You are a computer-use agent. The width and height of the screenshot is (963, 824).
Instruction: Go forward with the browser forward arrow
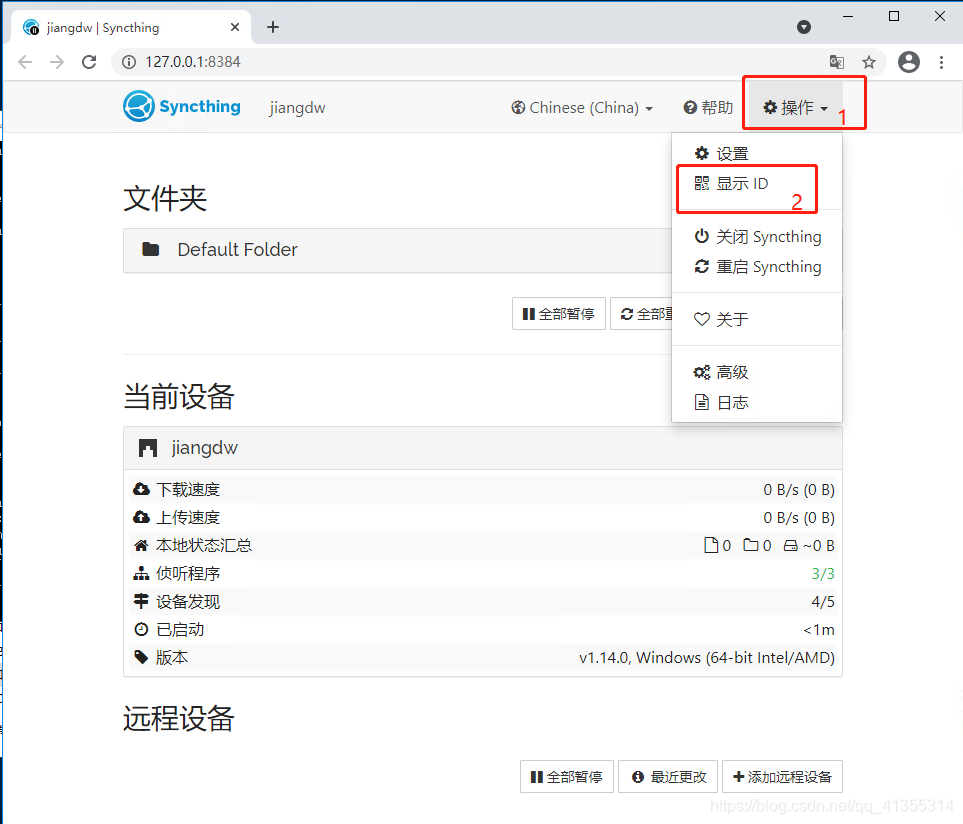[x=57, y=62]
